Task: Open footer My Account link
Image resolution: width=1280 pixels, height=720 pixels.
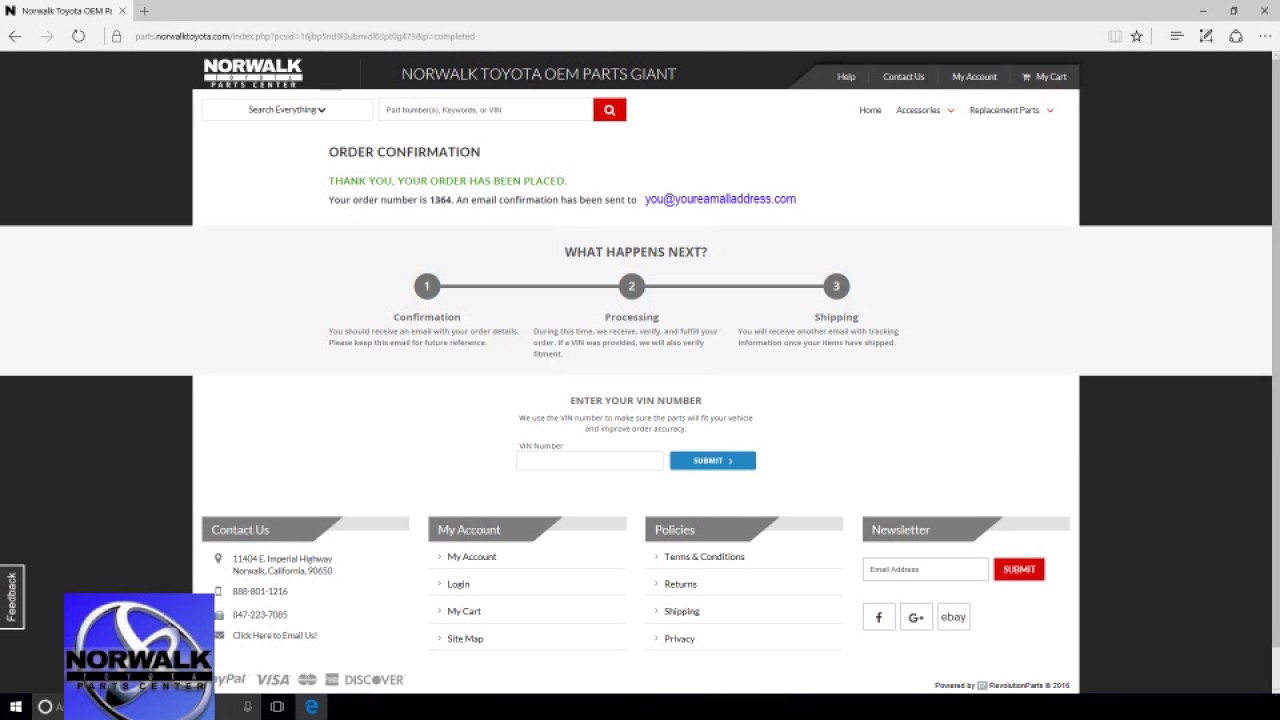Action: pyautogui.click(x=471, y=557)
